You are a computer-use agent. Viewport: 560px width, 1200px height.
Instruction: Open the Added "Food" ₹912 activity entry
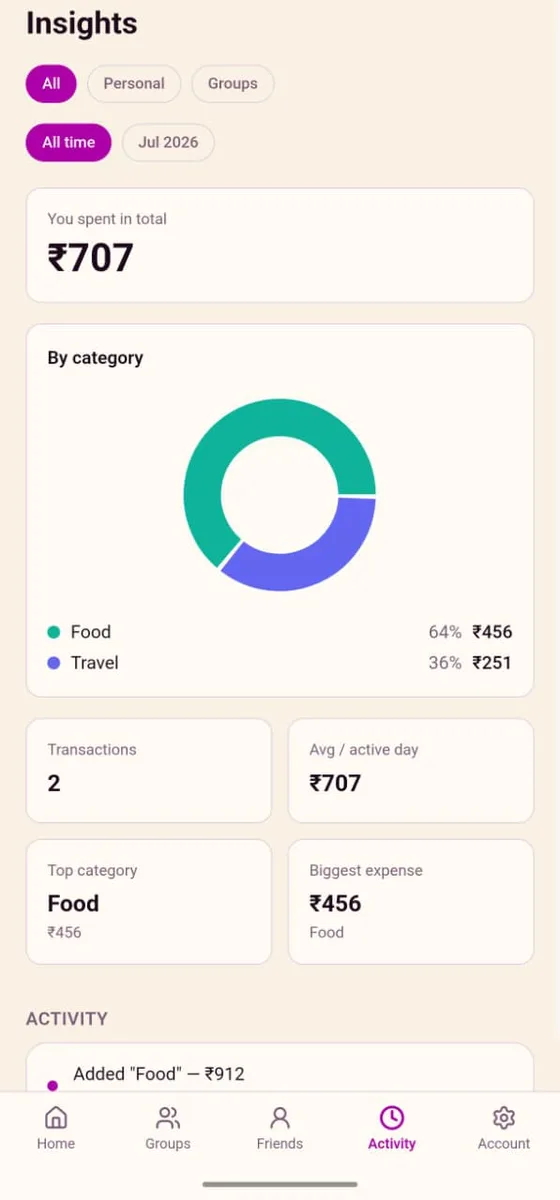click(x=280, y=1068)
